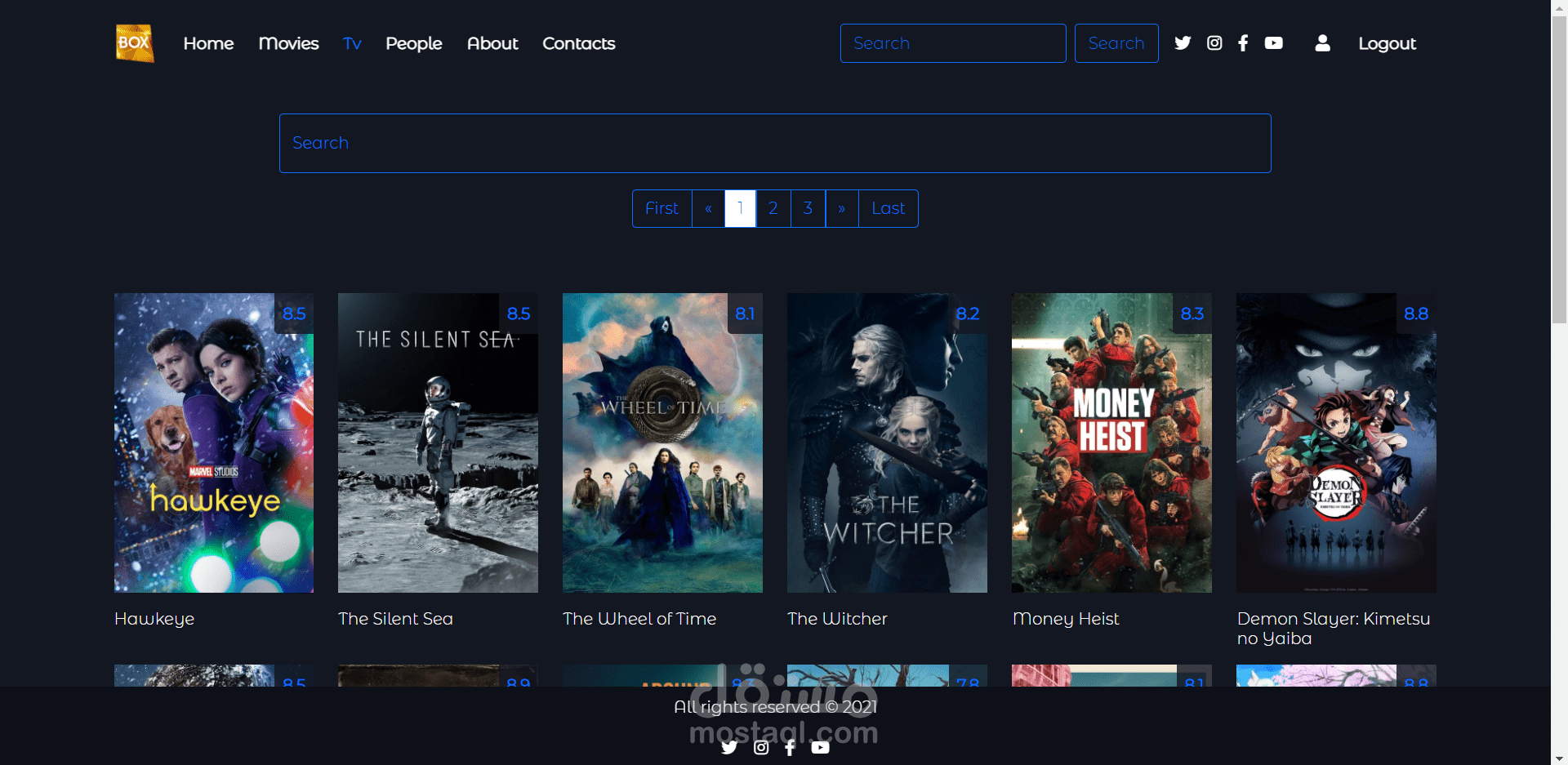
Task: Go to Last page in pagination
Action: pos(889,208)
